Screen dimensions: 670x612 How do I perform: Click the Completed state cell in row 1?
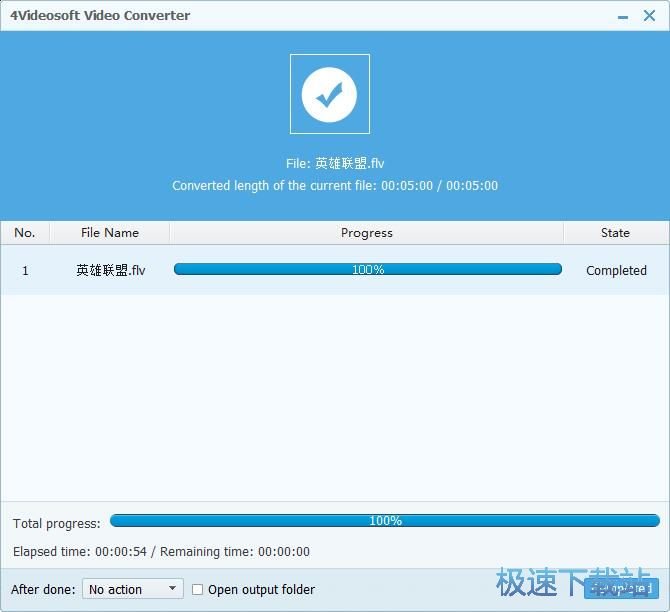click(x=616, y=270)
